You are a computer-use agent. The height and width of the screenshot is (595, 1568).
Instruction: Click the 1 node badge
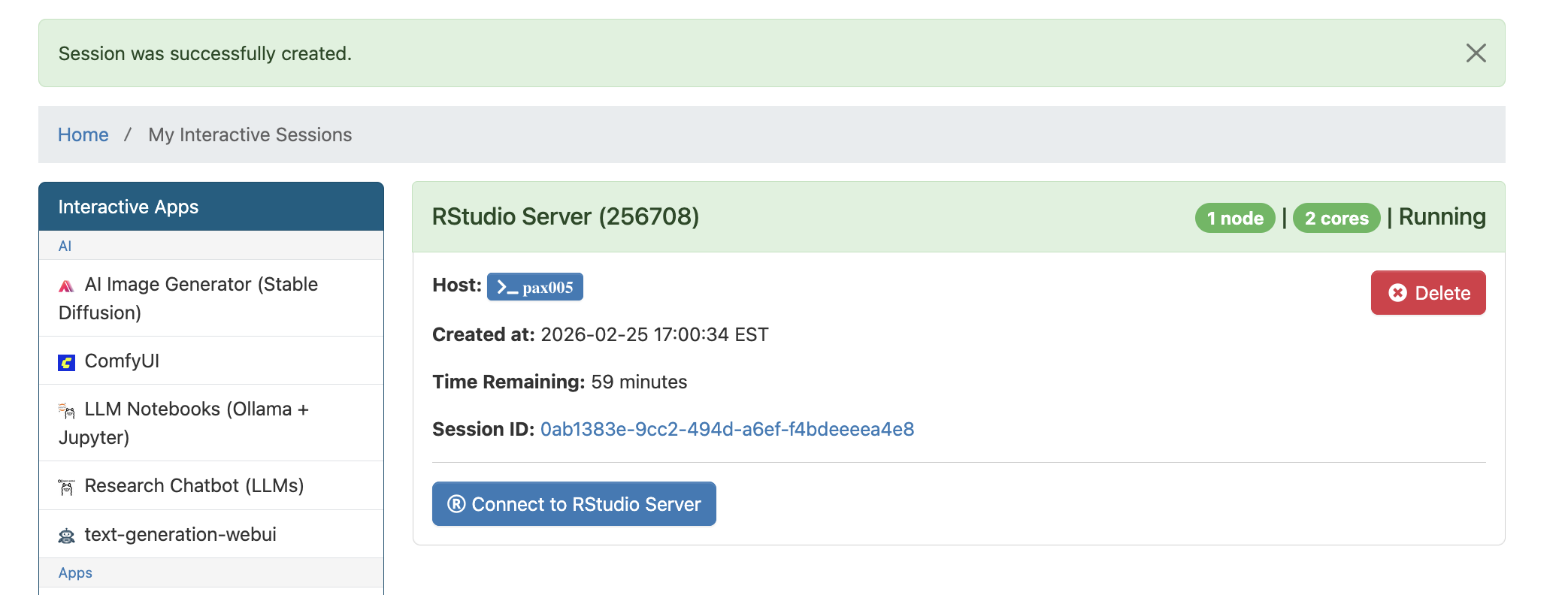(x=1234, y=219)
